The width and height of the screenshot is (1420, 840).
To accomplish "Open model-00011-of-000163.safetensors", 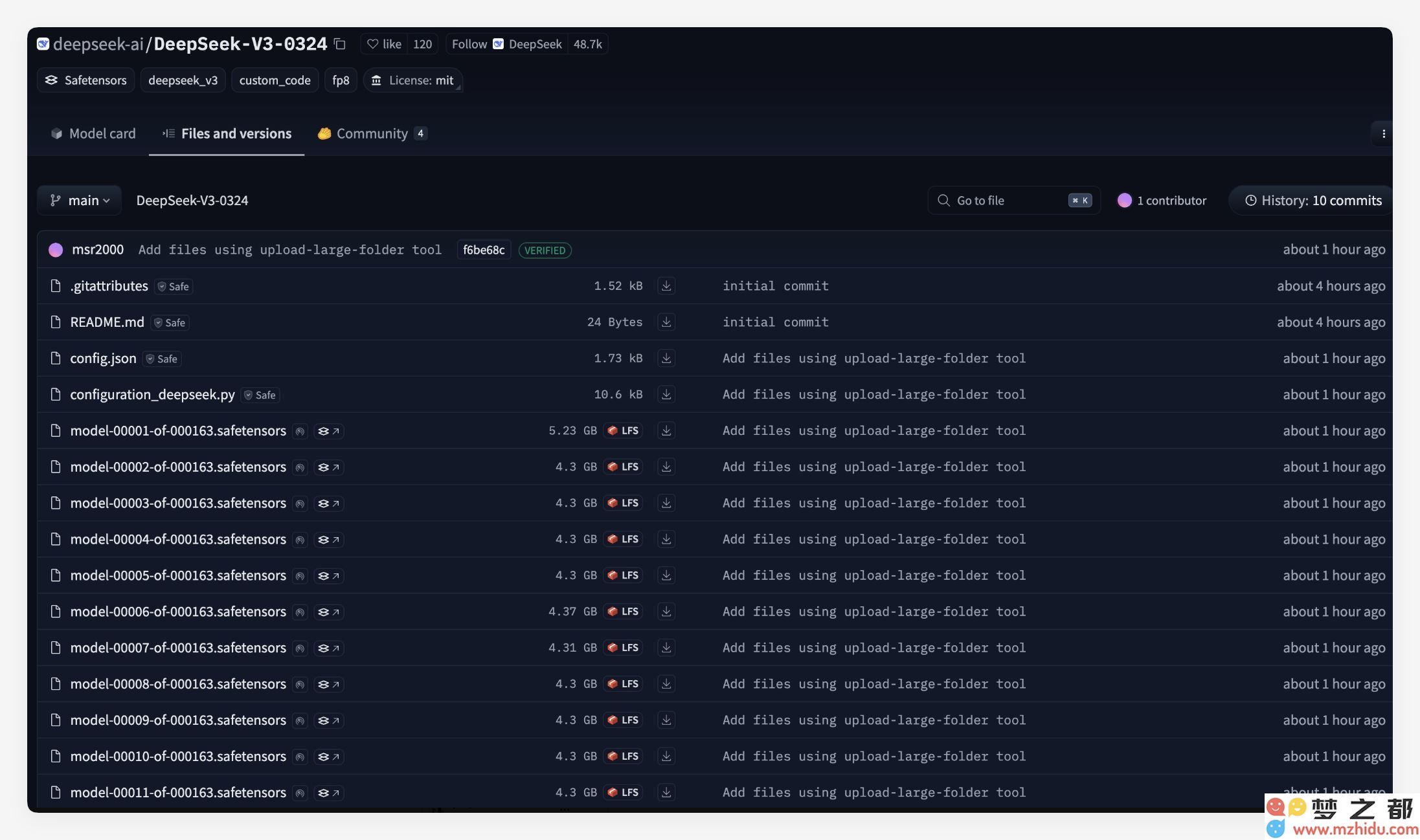I will click(178, 793).
